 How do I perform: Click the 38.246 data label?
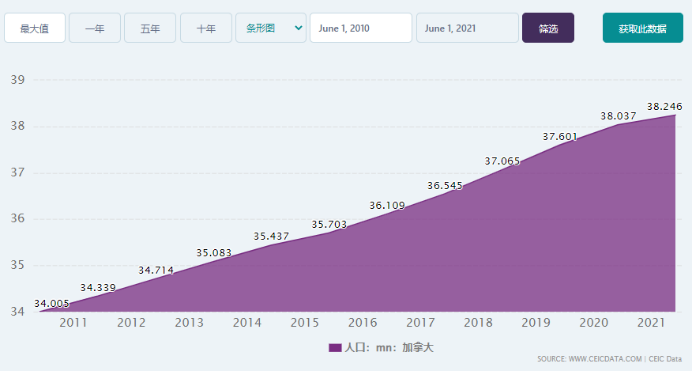click(x=664, y=107)
